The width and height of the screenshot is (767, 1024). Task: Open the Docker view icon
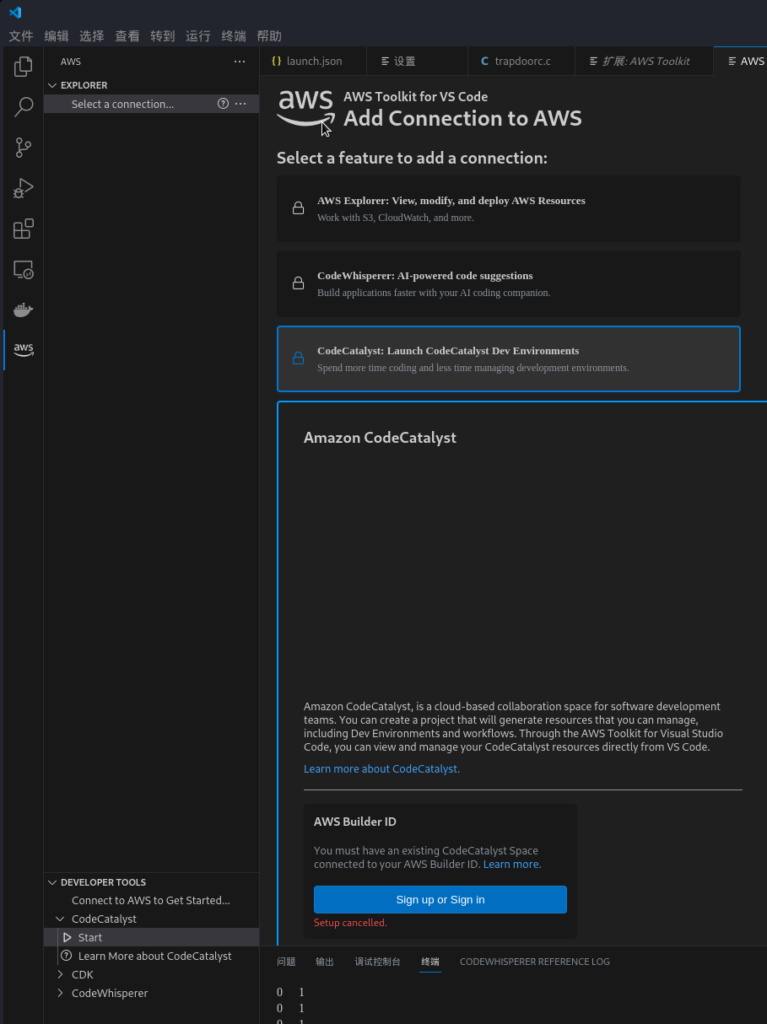coord(23,310)
